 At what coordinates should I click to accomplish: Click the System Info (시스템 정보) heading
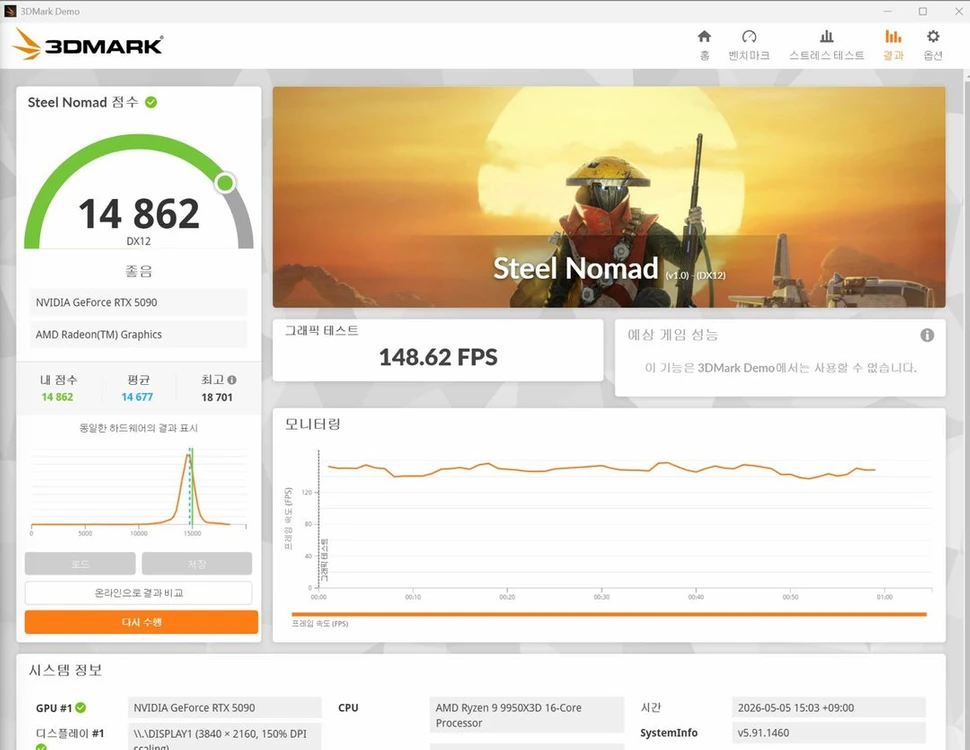pyautogui.click(x=65, y=670)
